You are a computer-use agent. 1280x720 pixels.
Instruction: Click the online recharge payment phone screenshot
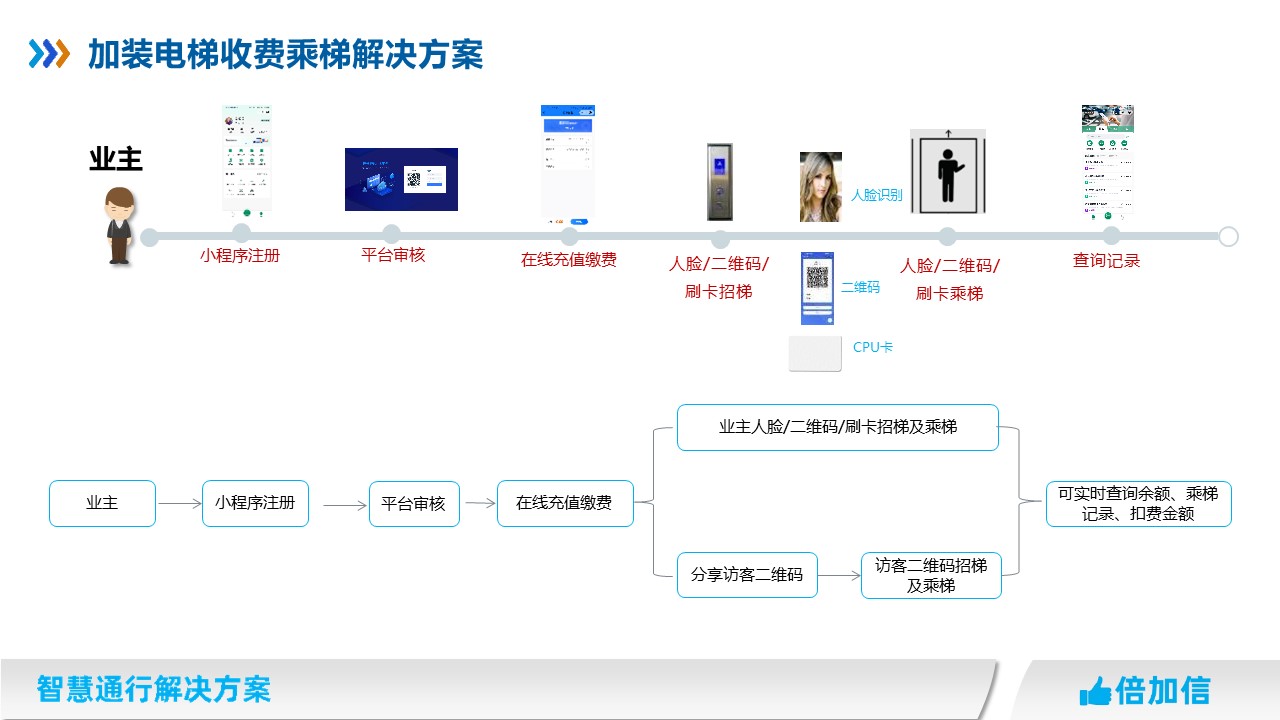point(567,164)
